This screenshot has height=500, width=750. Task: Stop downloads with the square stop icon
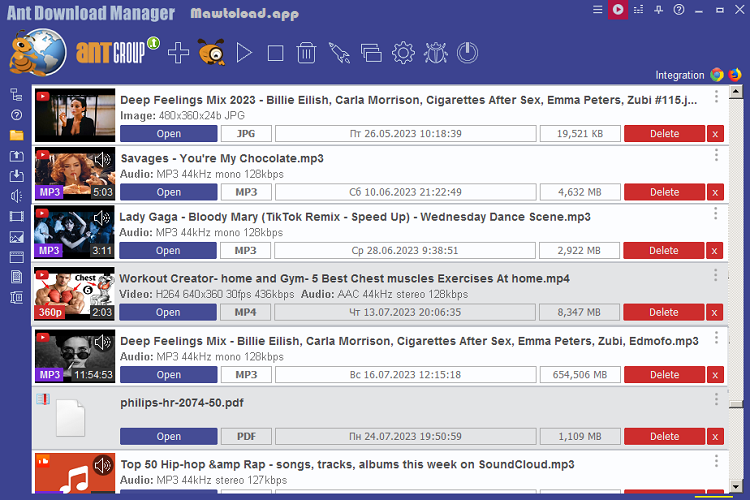pos(276,53)
